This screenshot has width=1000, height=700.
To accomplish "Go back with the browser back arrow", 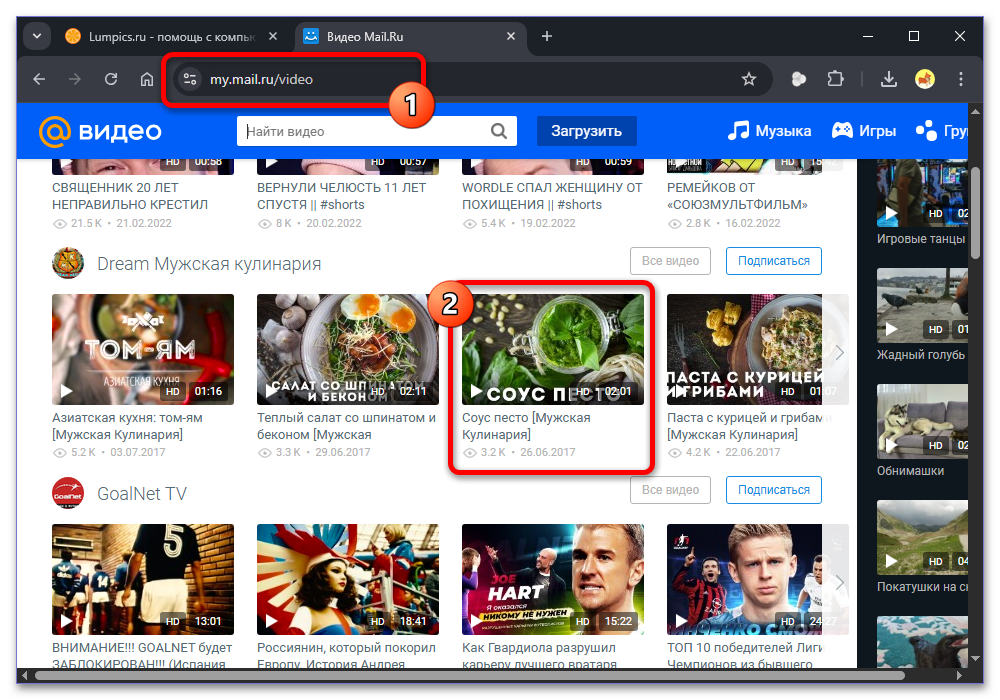I will point(40,79).
